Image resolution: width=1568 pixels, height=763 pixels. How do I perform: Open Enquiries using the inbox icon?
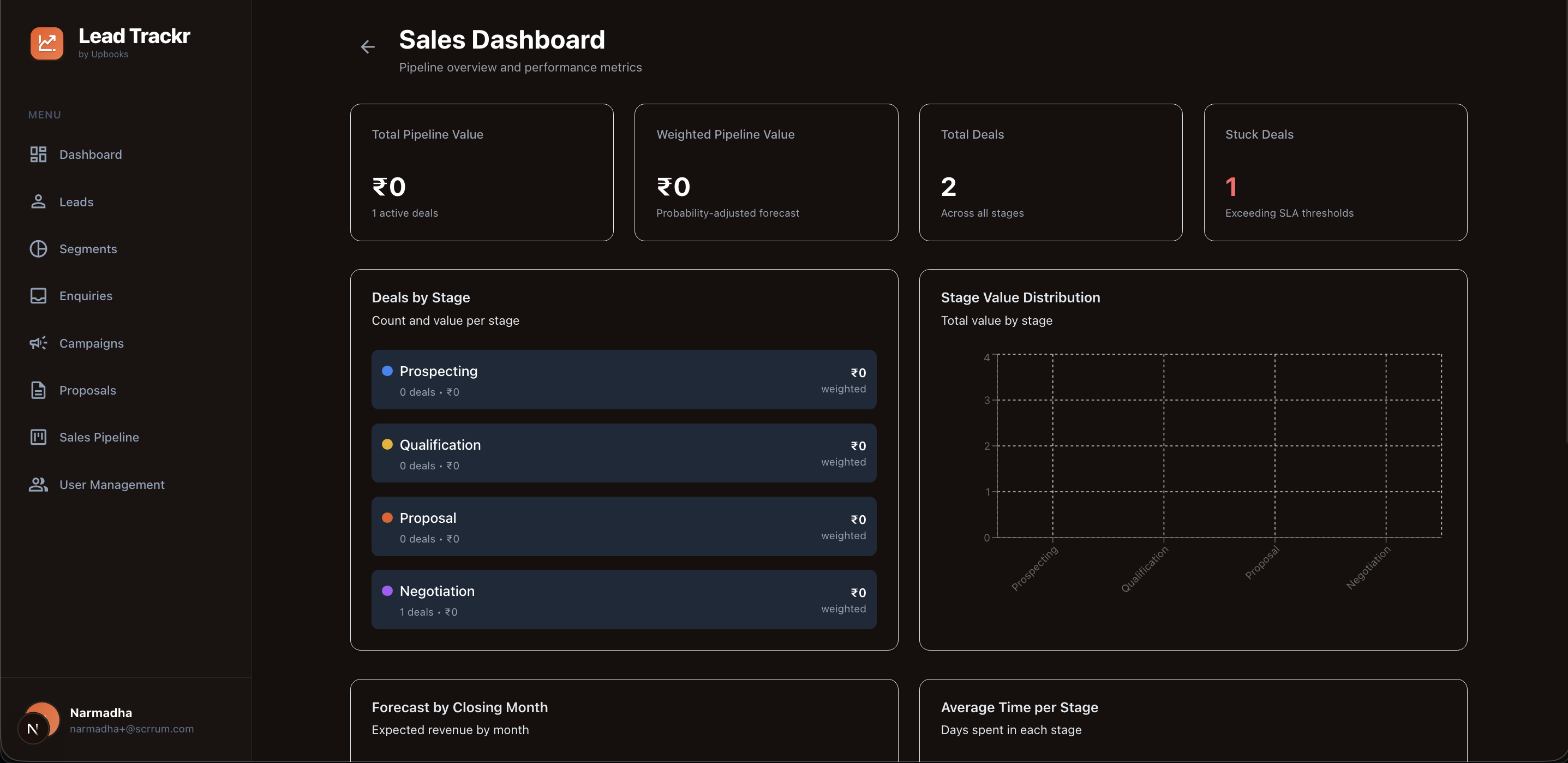pyautogui.click(x=38, y=295)
